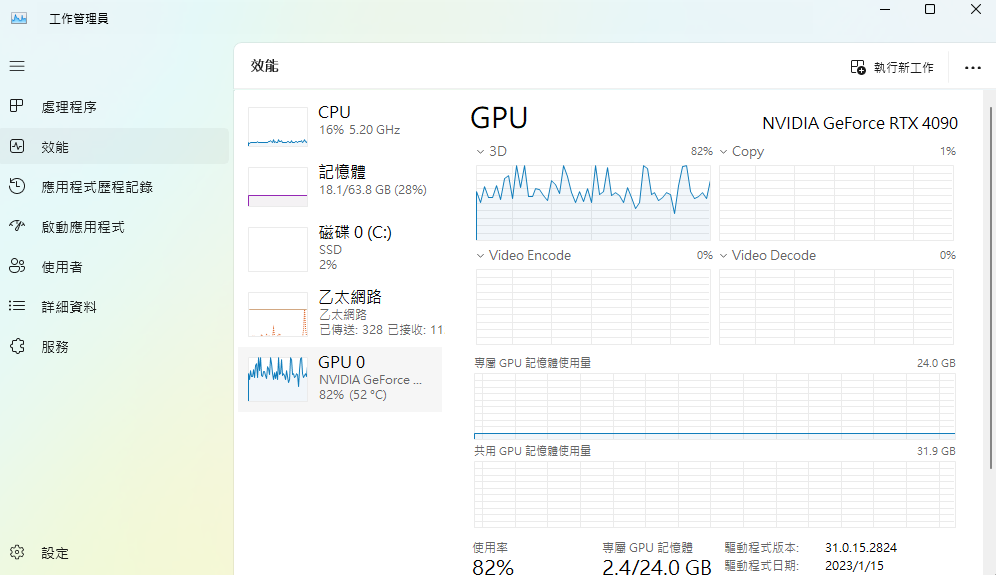Open 設定 page
This screenshot has width=996, height=575.
114,553
